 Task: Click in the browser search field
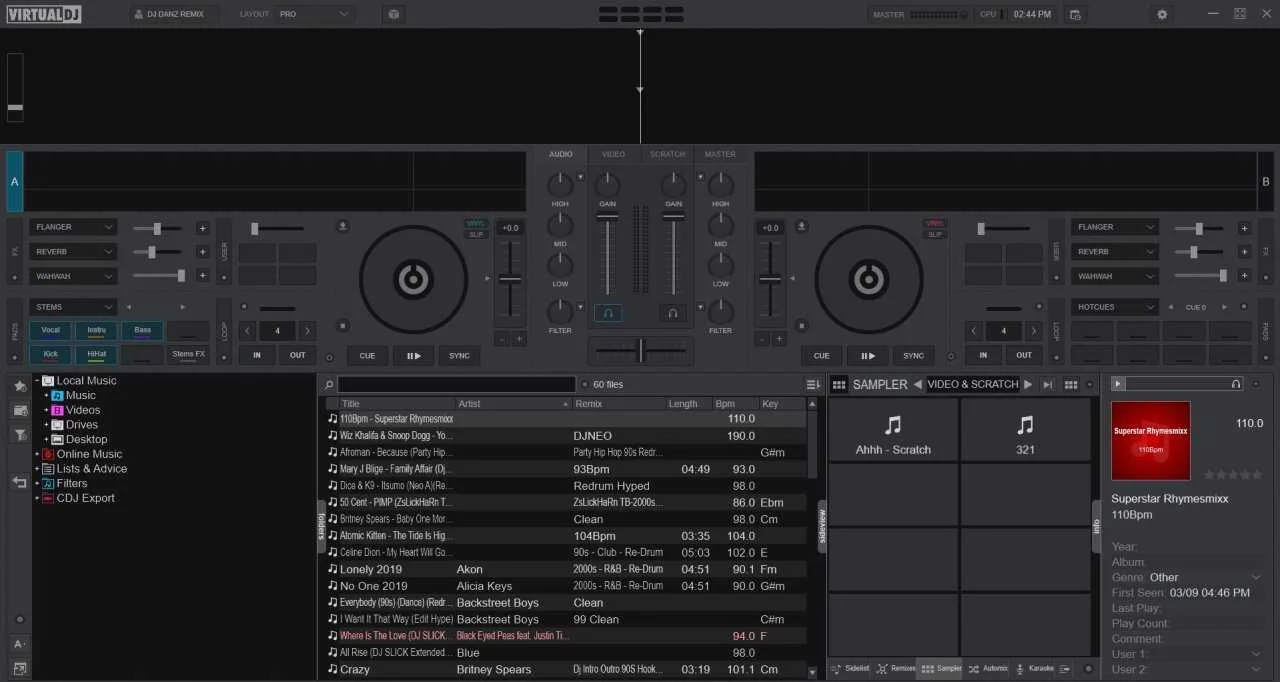pyautogui.click(x=456, y=384)
